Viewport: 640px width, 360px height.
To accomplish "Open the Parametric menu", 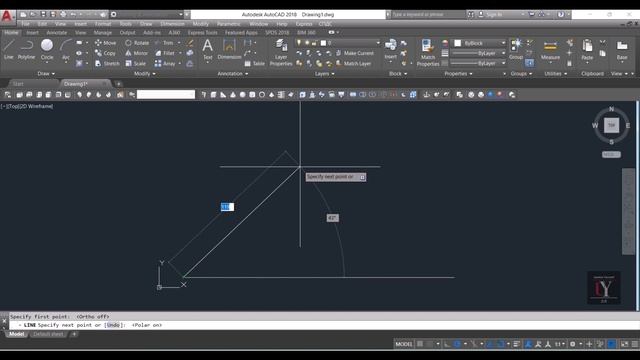I will coord(229,24).
